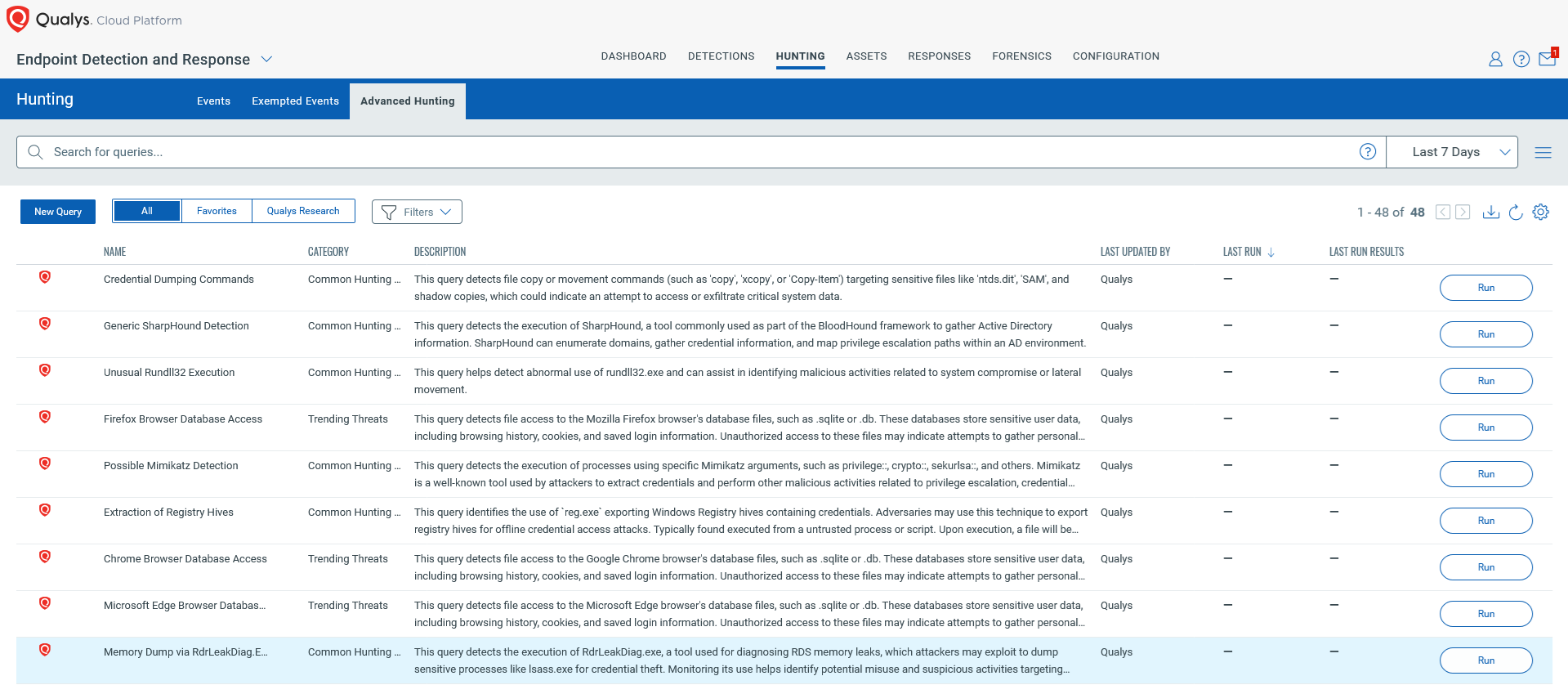Select the Advanced Hunting tab
Image resolution: width=1568 pixels, height=685 pixels.
(x=407, y=101)
